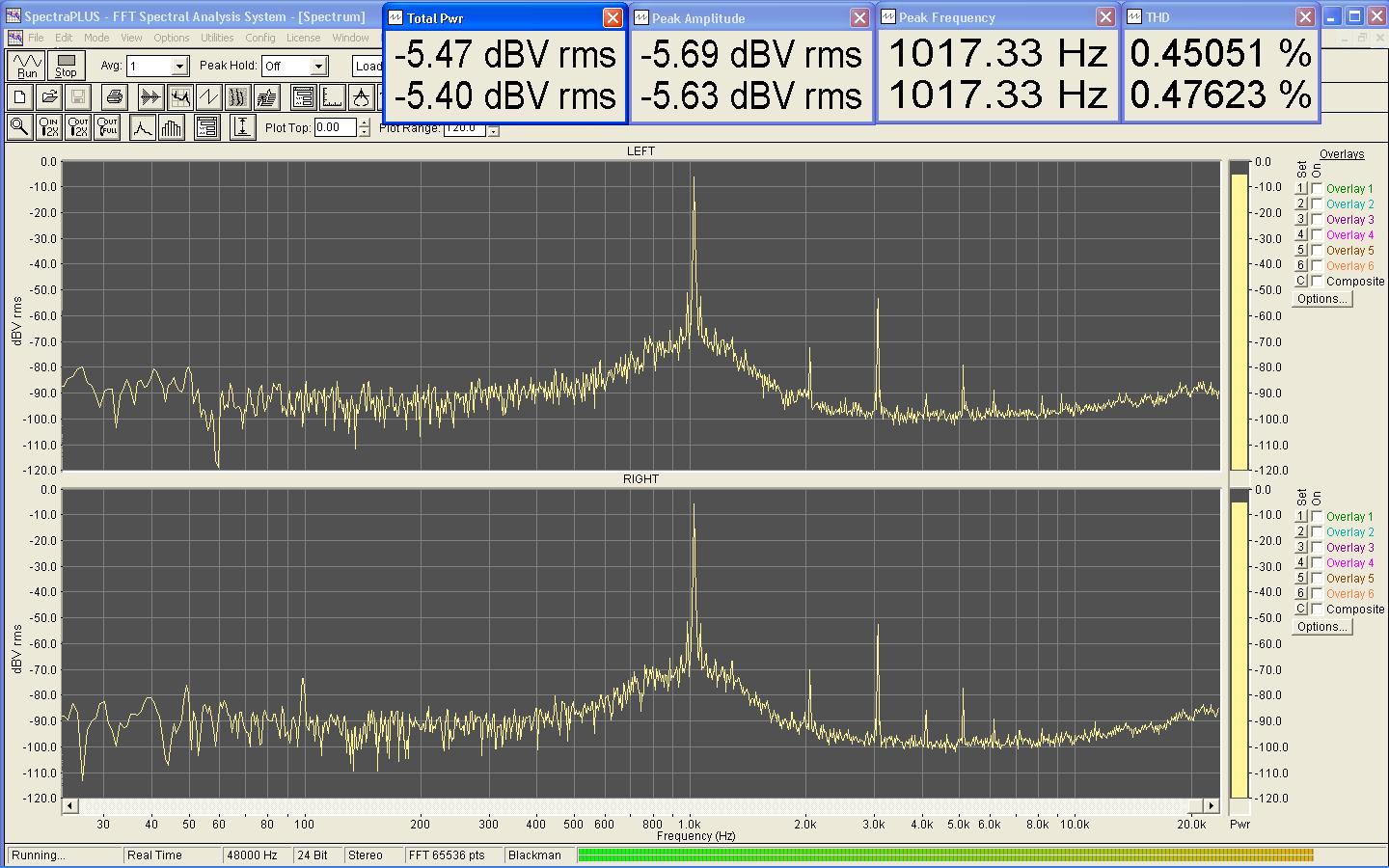Expand the Avg dropdown list
Viewport: 1389px width, 868px height.
point(179,67)
